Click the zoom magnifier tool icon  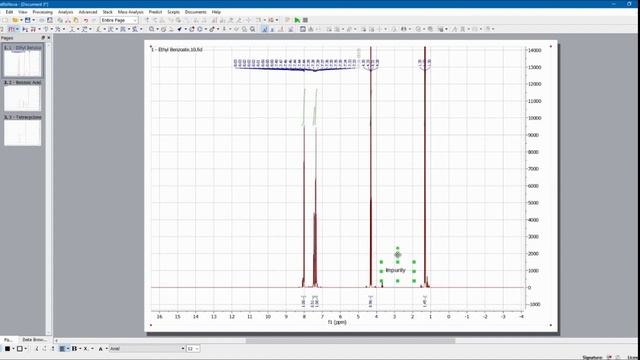[151, 29]
